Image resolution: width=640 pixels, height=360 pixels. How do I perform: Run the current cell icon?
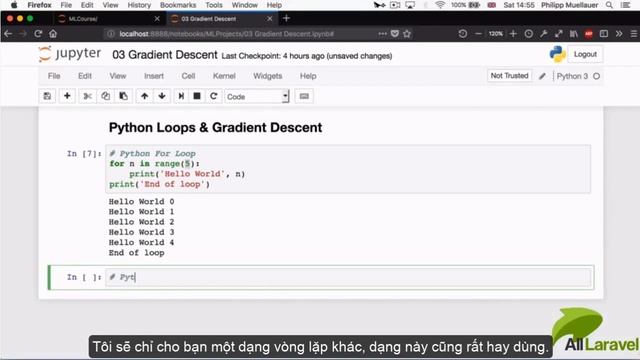[181, 96]
